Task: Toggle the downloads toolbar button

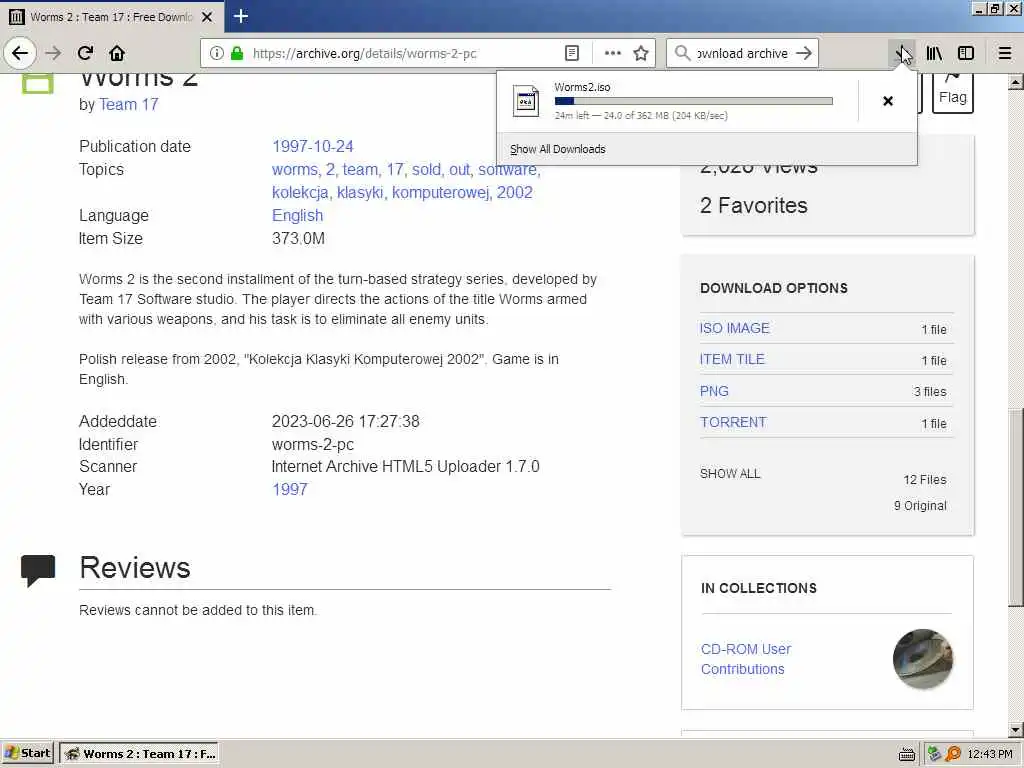Action: (x=902, y=53)
